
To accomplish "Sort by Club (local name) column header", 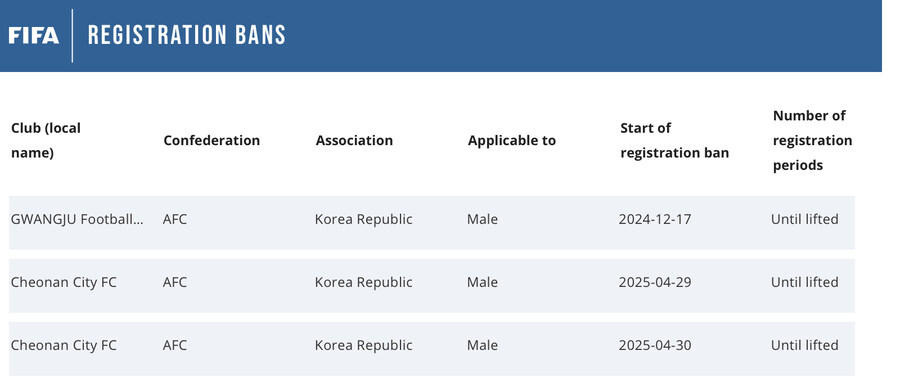I will (46, 141).
